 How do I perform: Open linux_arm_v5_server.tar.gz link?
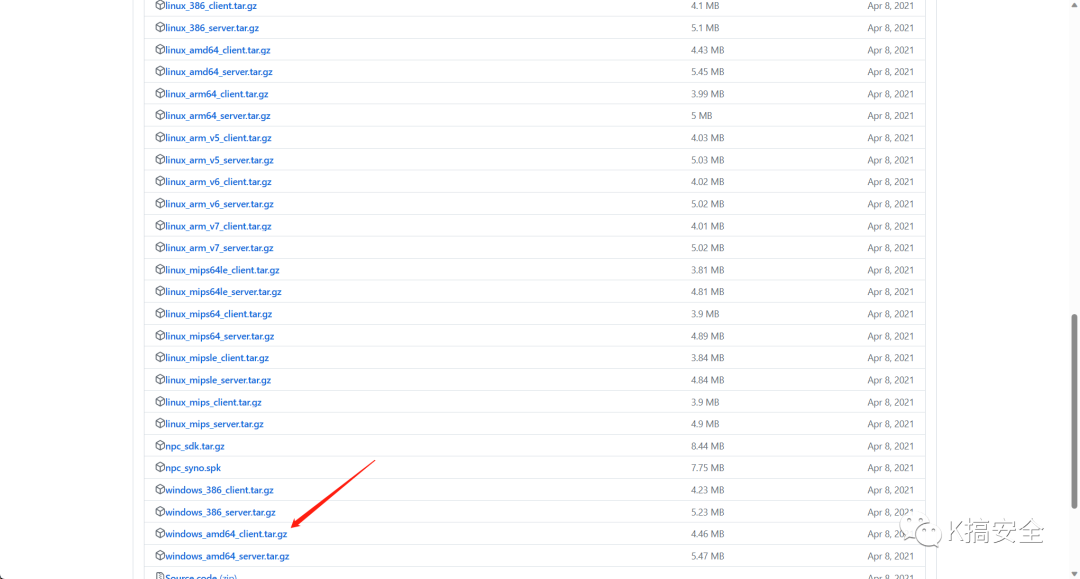[220, 160]
